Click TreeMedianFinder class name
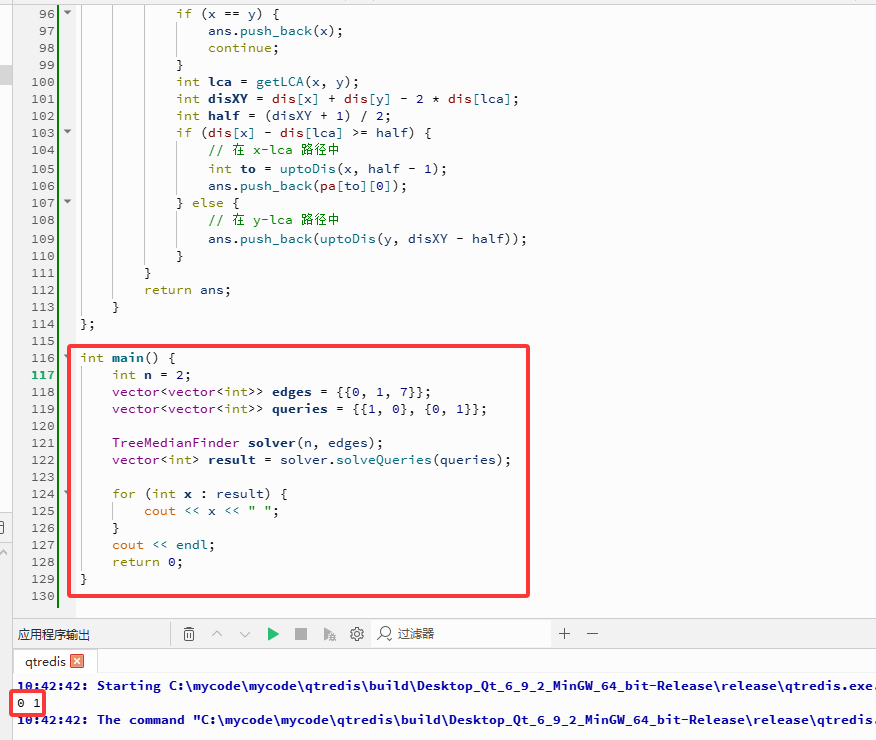Image resolution: width=876 pixels, height=740 pixels. tap(175, 443)
